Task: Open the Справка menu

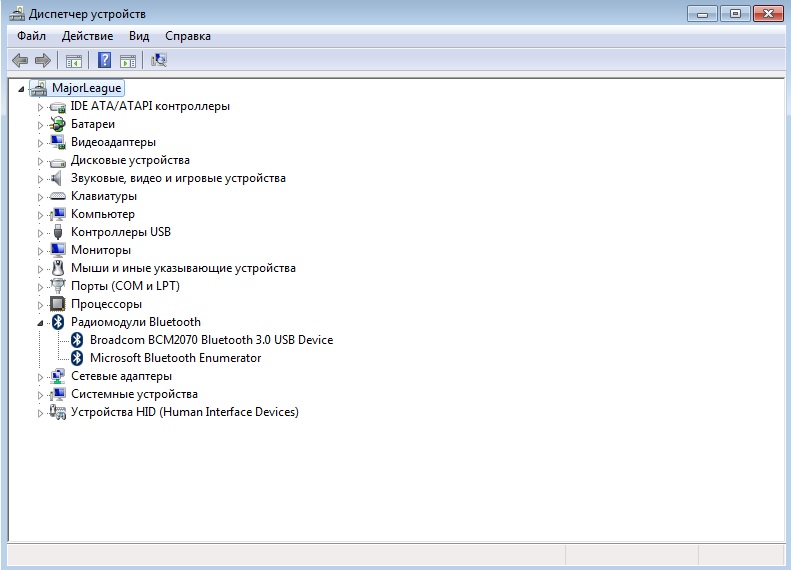Action: coord(188,36)
